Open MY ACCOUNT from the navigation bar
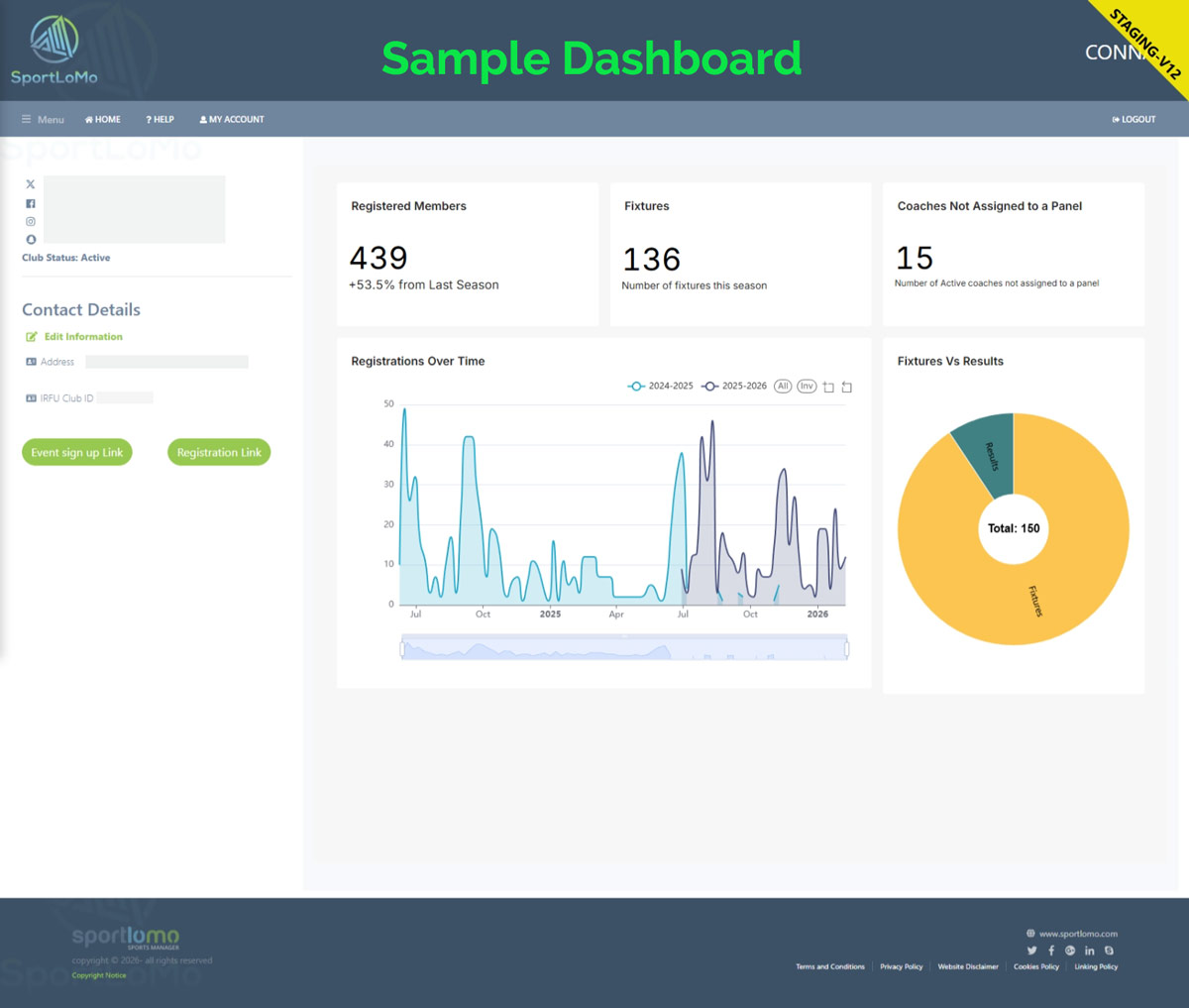Viewport: 1189px width, 1008px height. pos(232,119)
